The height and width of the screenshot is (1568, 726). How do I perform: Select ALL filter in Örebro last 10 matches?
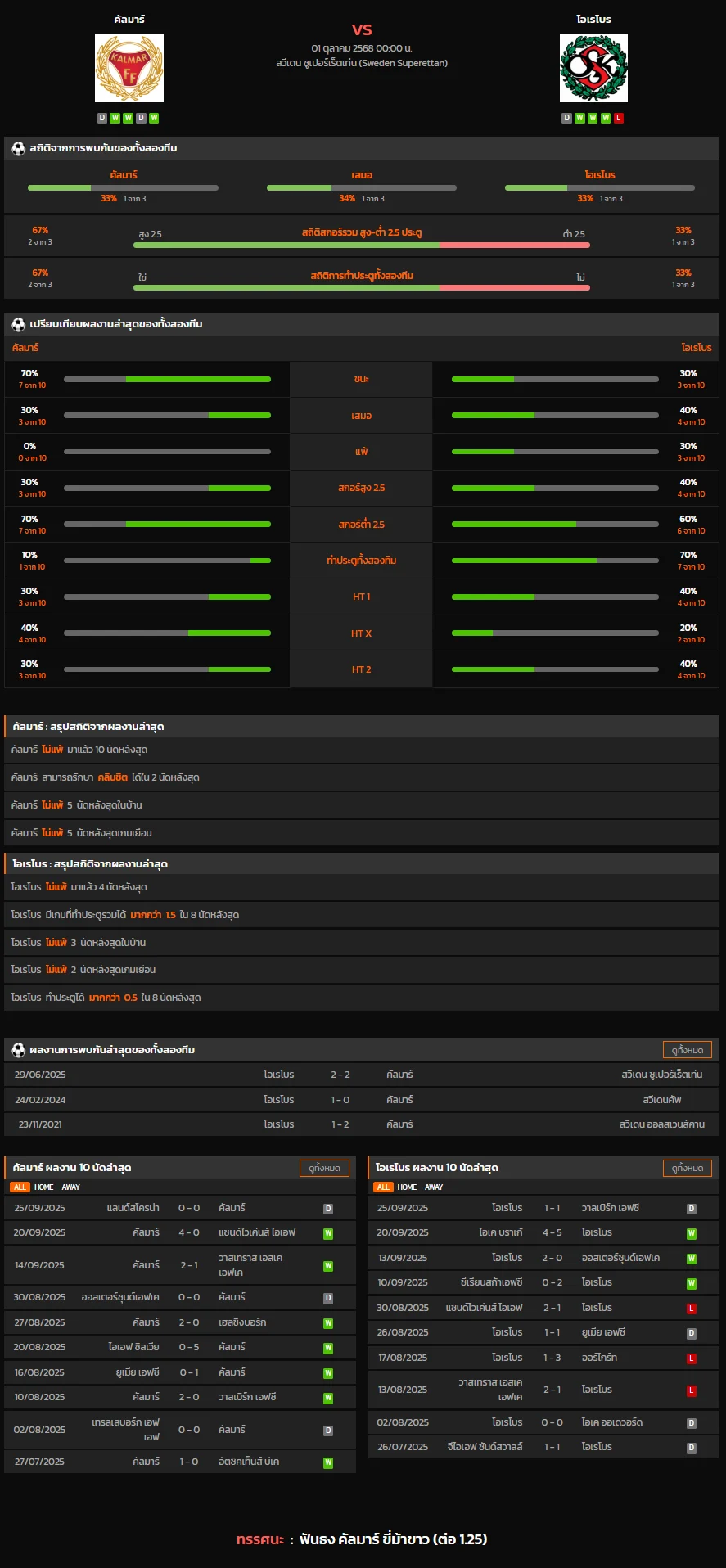click(383, 1187)
